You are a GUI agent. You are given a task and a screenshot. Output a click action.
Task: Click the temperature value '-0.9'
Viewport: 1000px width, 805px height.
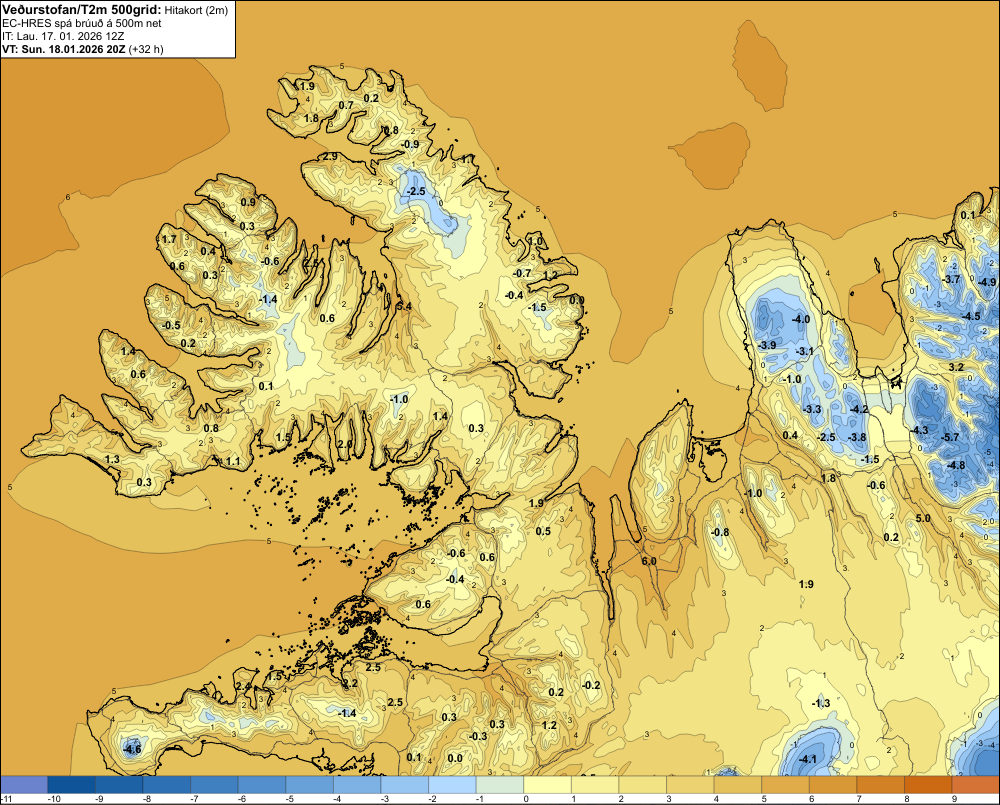(411, 145)
